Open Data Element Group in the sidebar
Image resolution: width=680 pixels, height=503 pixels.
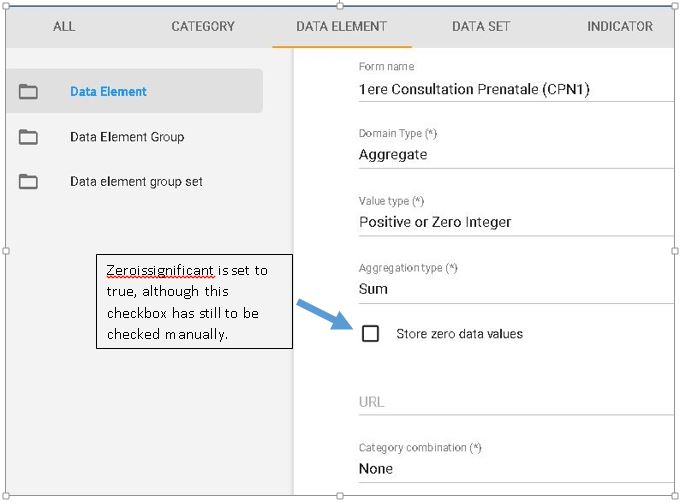(127, 137)
